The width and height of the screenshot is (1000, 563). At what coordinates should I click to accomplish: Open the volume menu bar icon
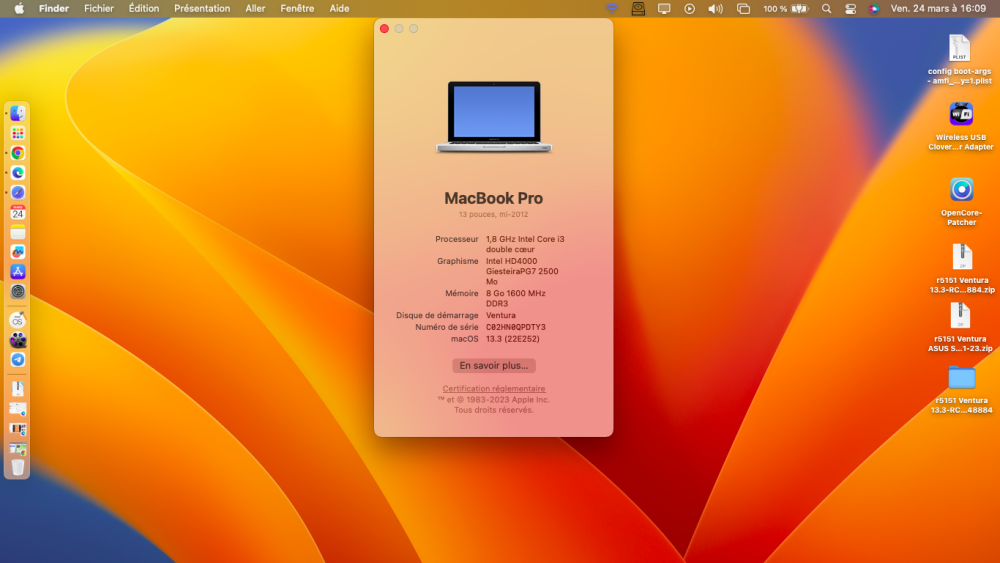(716, 8)
